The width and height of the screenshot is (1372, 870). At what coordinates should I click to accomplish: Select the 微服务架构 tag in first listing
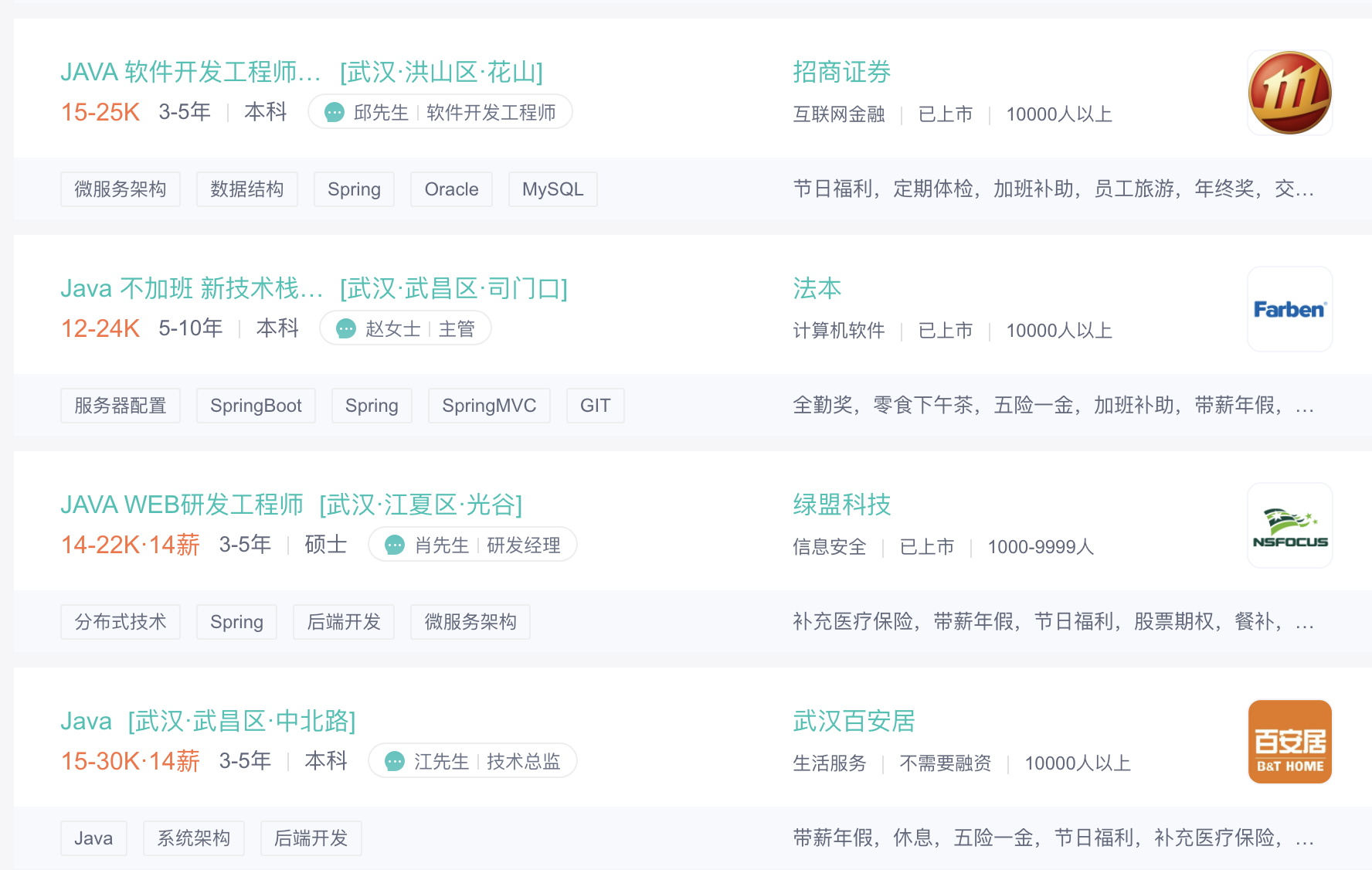[121, 189]
